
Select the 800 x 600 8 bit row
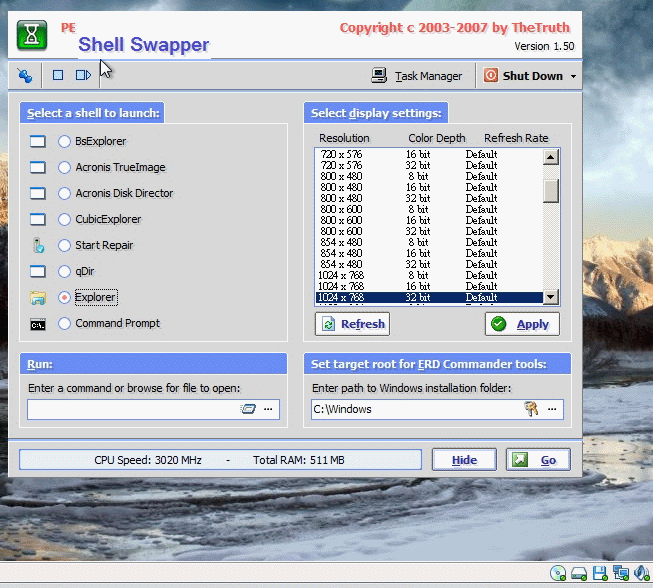pyautogui.click(x=429, y=209)
